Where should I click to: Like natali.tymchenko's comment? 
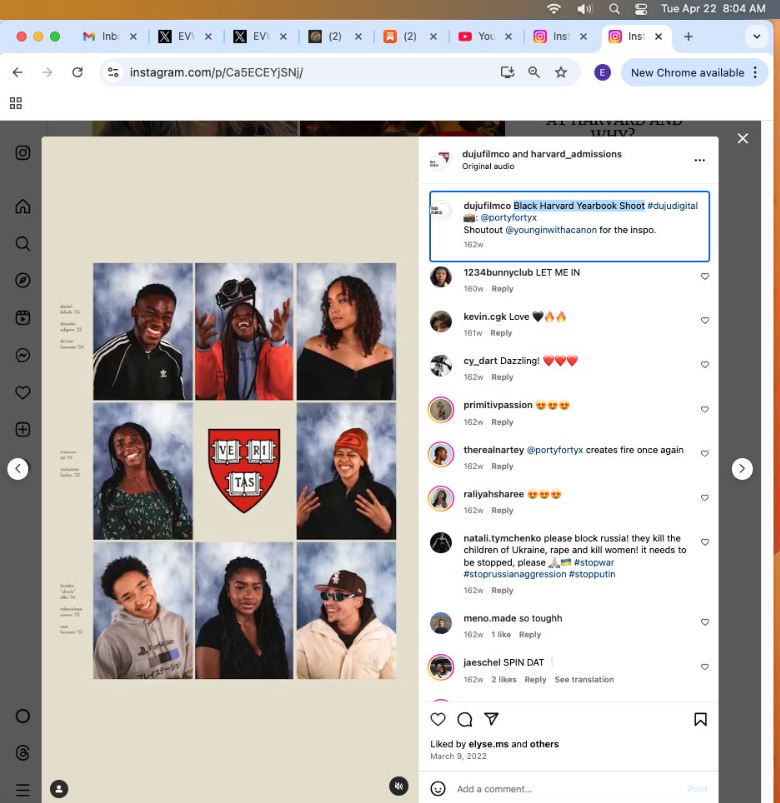click(x=705, y=542)
